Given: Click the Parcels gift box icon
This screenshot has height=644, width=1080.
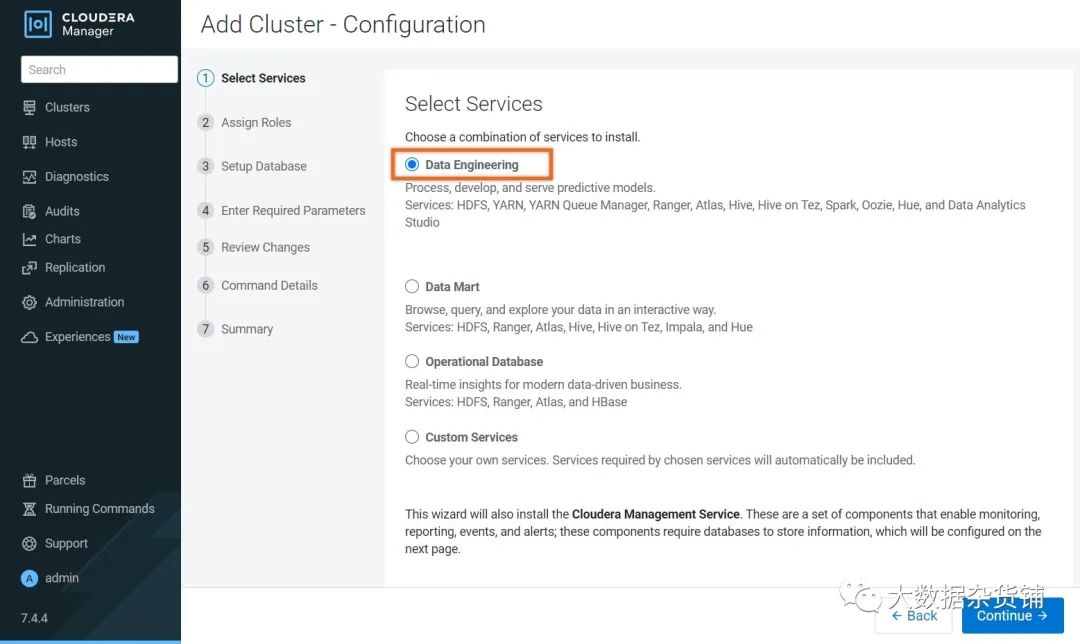Looking at the screenshot, I should click(x=29, y=480).
